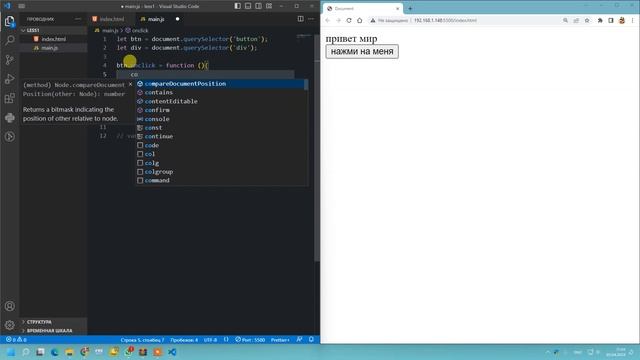The height and width of the screenshot is (360, 640).
Task: Open Windows Start menu
Action: point(10,352)
